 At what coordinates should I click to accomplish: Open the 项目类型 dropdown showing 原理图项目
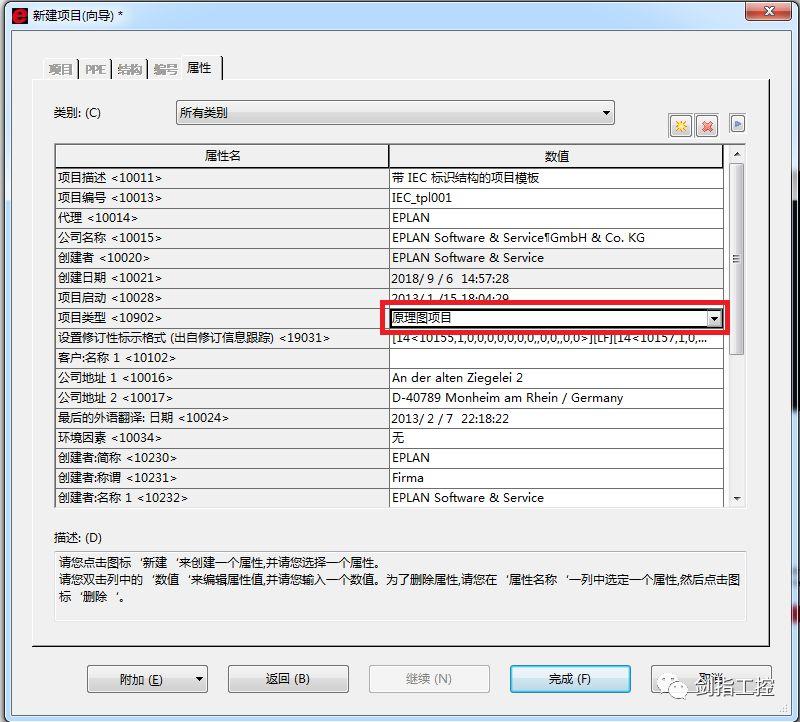point(714,317)
